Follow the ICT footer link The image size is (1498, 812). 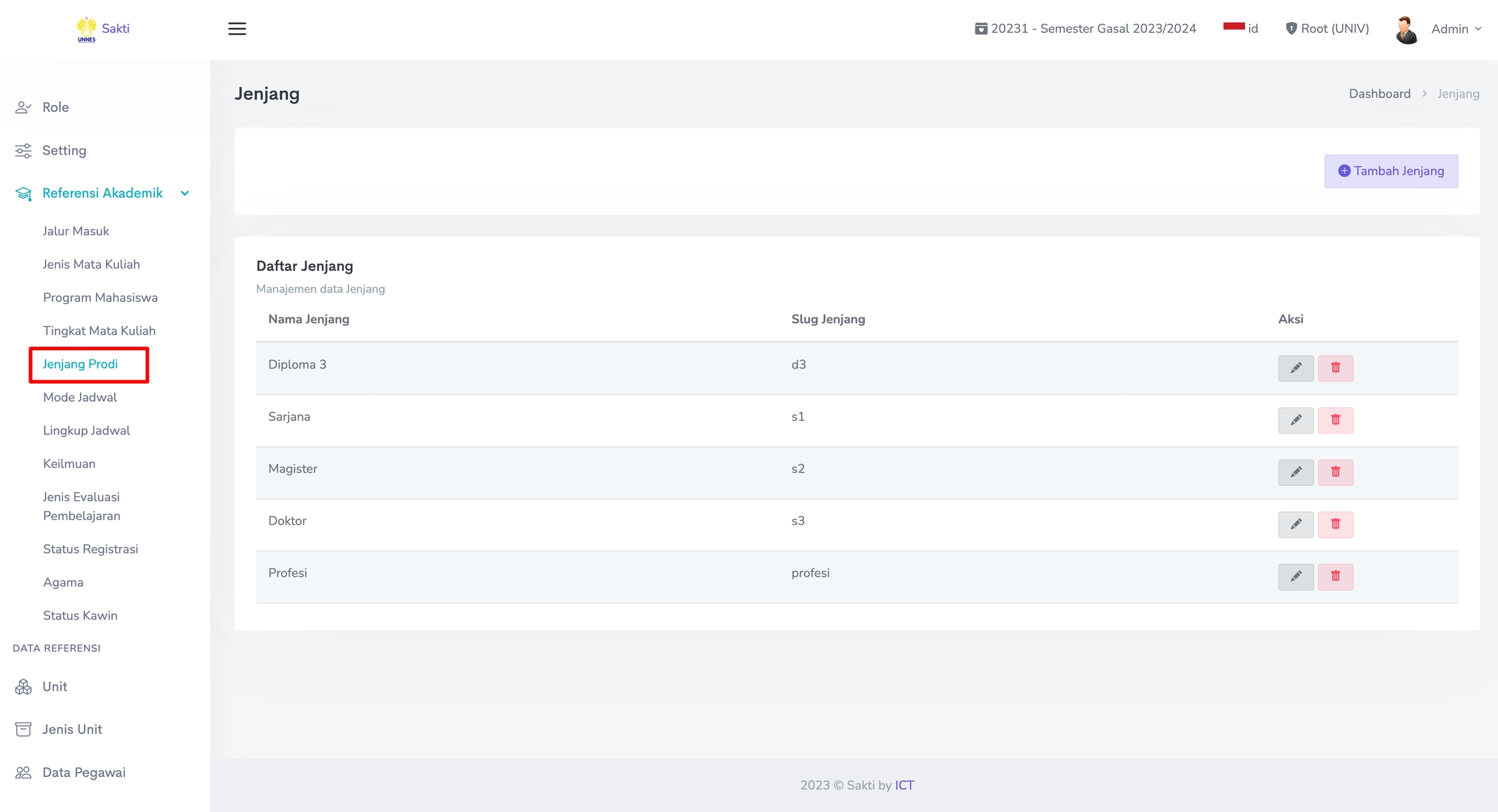(904, 785)
